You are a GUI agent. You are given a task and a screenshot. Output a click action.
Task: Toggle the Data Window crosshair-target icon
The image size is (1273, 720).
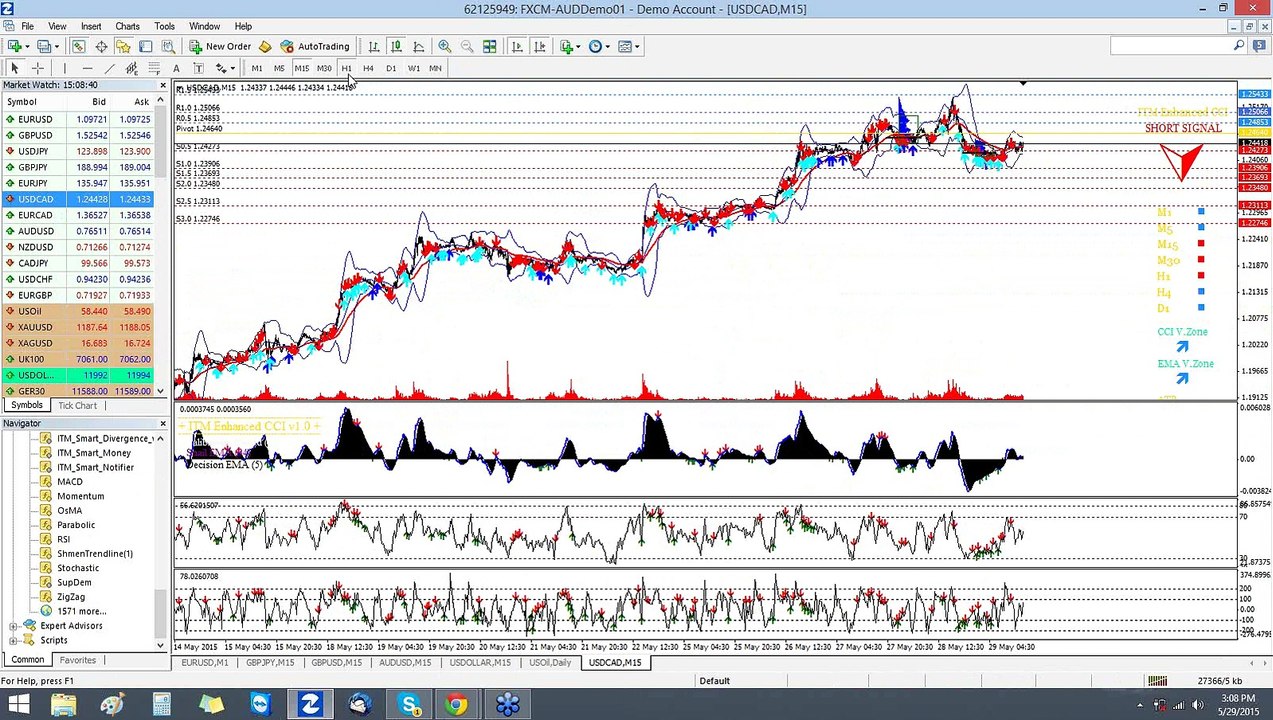(x=101, y=46)
